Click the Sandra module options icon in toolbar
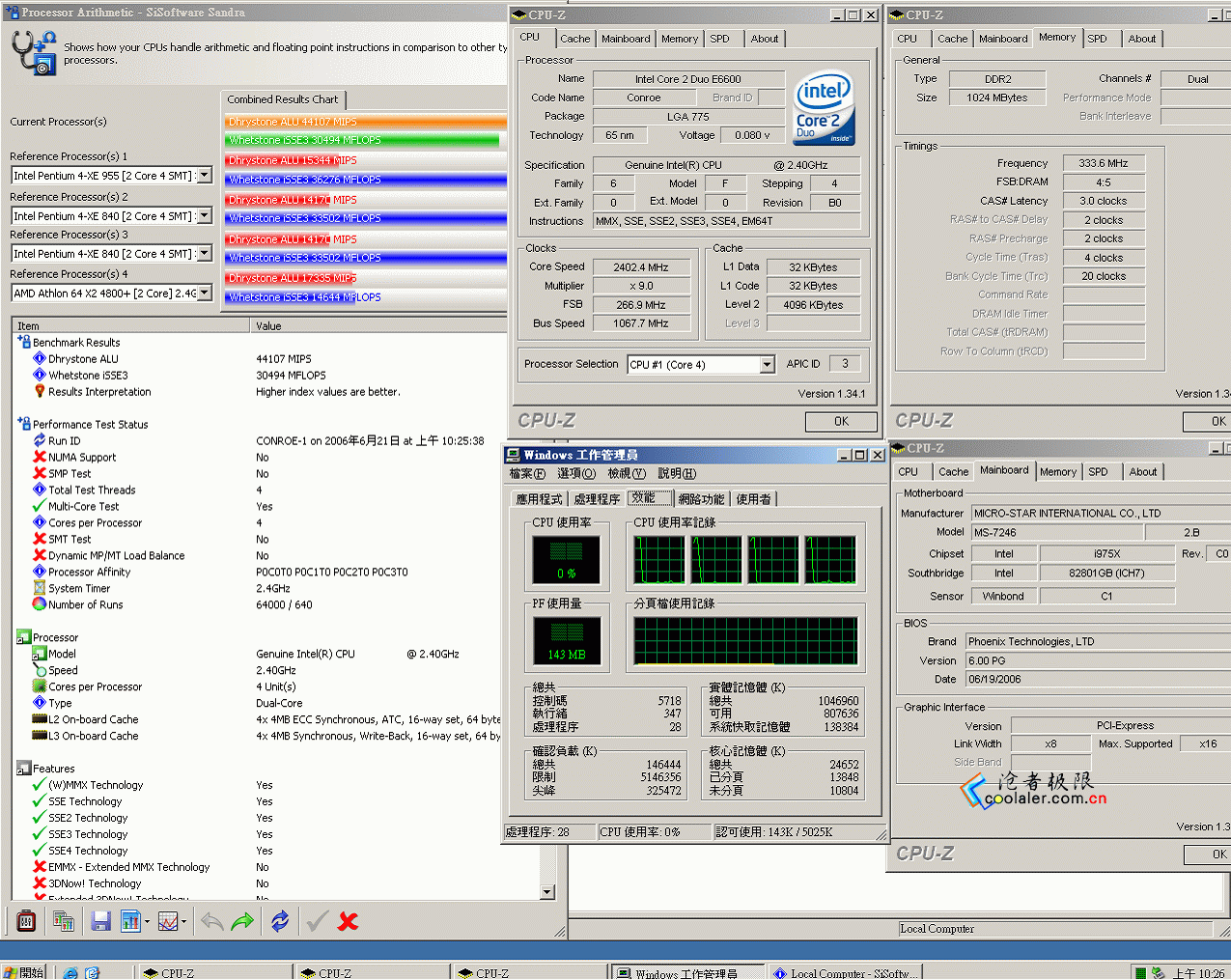The image size is (1231, 980). pos(26,922)
